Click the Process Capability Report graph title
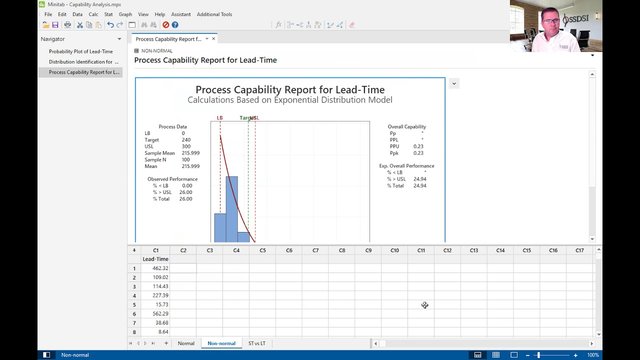Screen dimensions: 640x360 coord(290,89)
